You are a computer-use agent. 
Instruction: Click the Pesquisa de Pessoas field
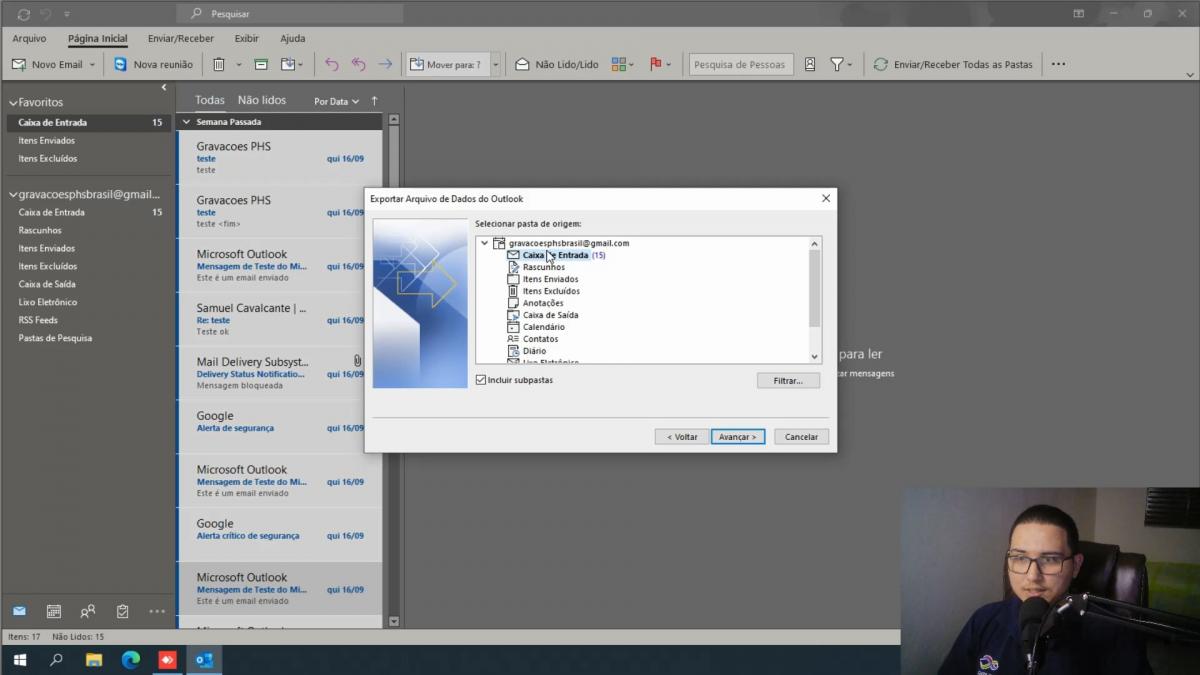(741, 64)
